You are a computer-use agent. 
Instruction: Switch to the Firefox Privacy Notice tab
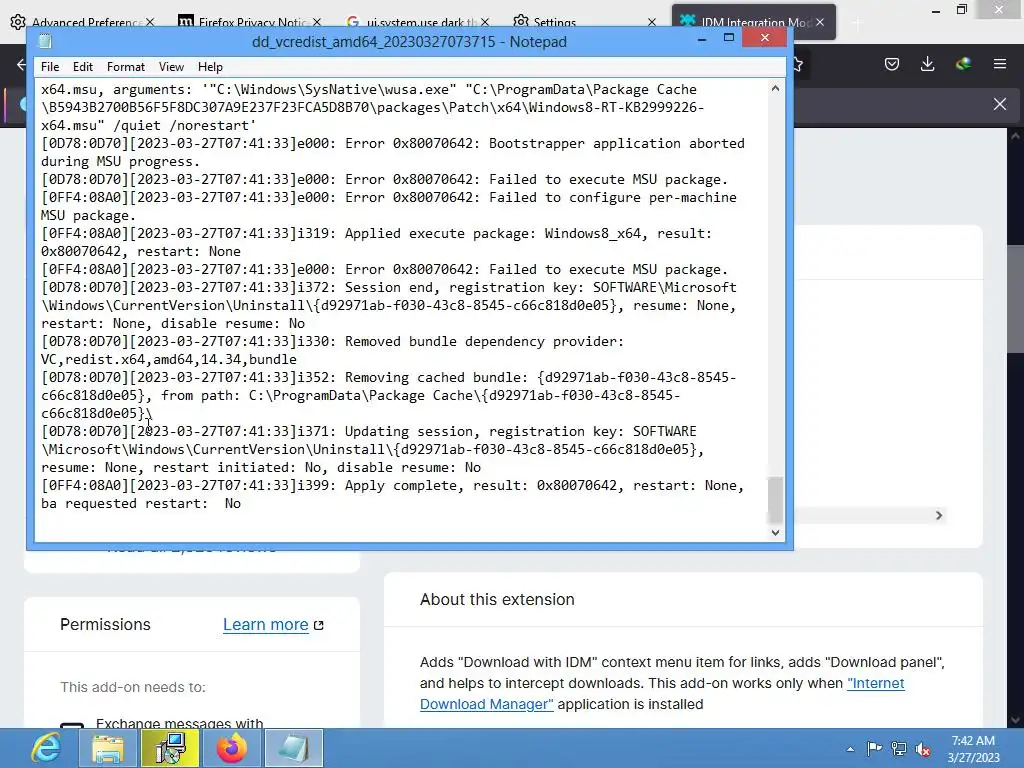pos(242,22)
